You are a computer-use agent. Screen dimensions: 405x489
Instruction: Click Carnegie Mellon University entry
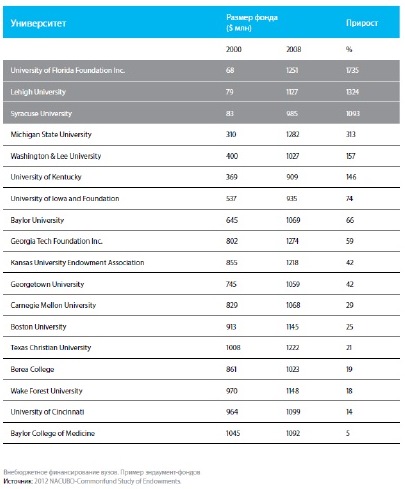point(53,305)
